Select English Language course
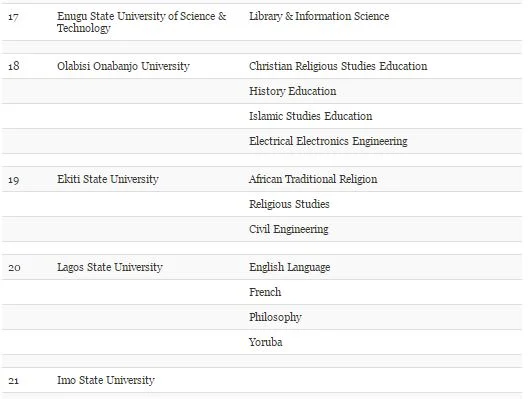Screen dimensions: 528x399 [290, 267]
